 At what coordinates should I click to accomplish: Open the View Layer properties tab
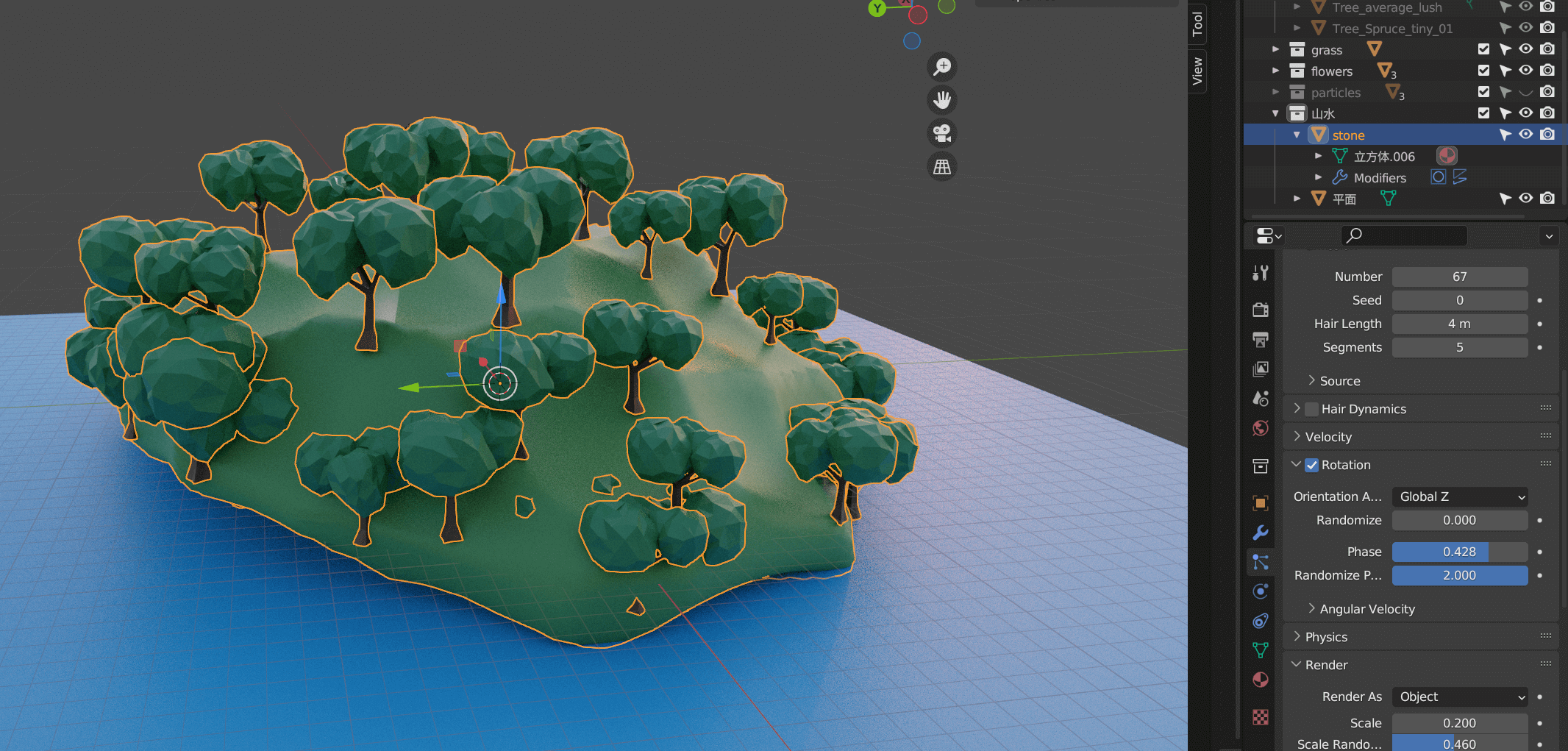[x=1261, y=369]
